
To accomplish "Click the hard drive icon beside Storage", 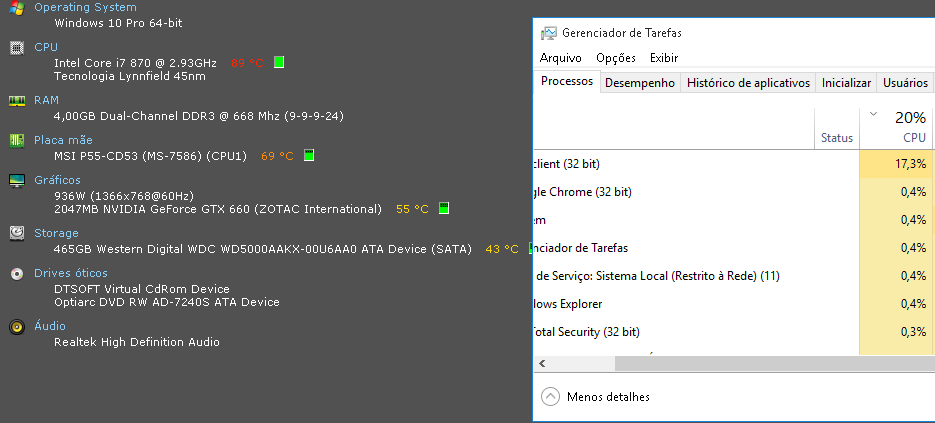I will point(17,233).
